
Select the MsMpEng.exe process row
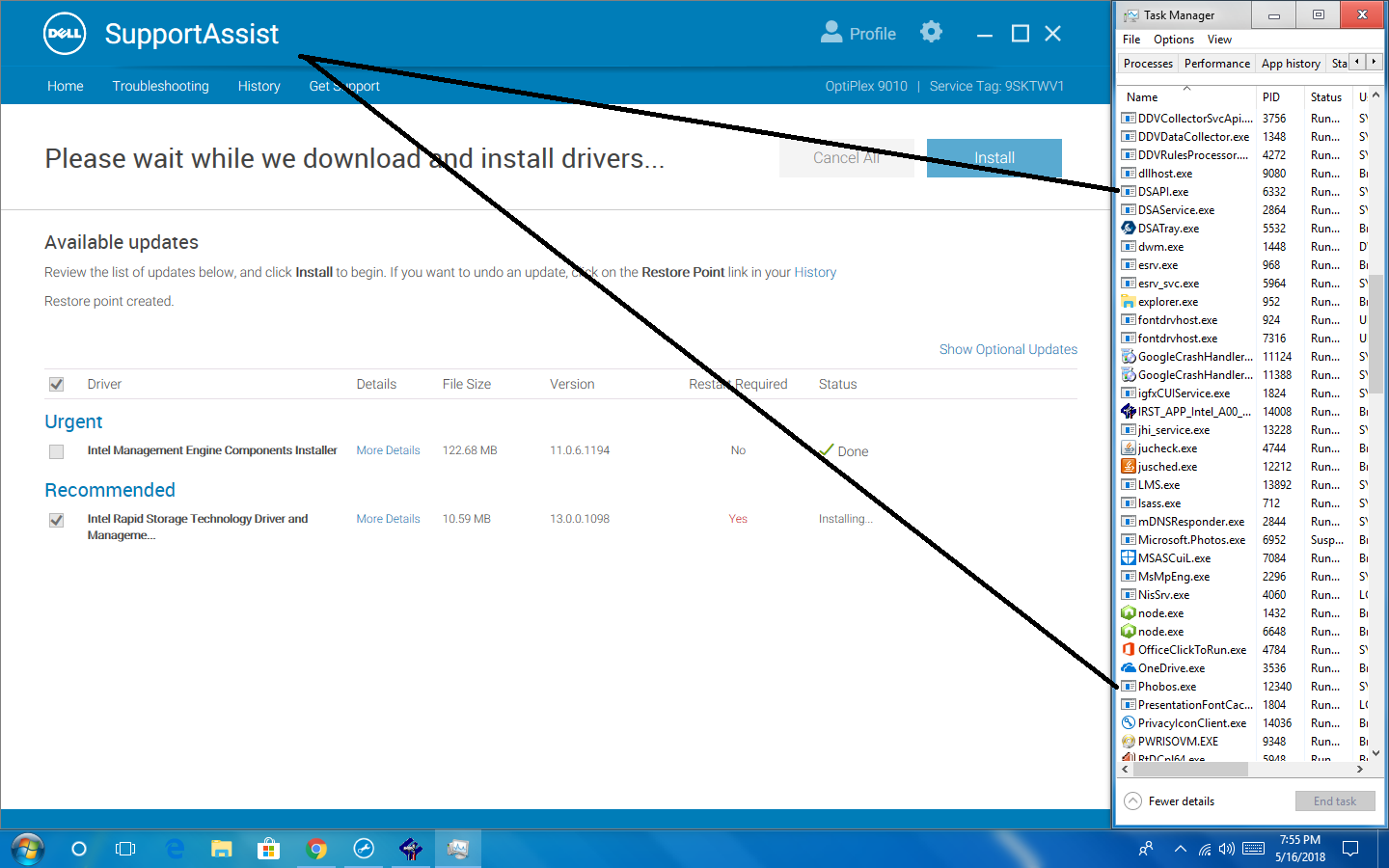point(1244,577)
